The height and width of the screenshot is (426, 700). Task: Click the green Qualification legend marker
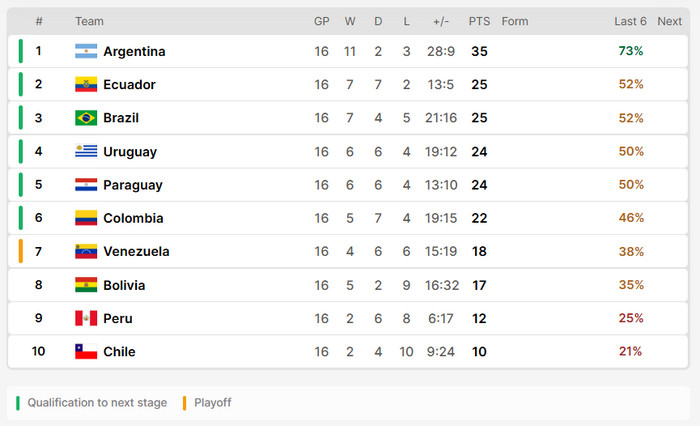tap(18, 403)
